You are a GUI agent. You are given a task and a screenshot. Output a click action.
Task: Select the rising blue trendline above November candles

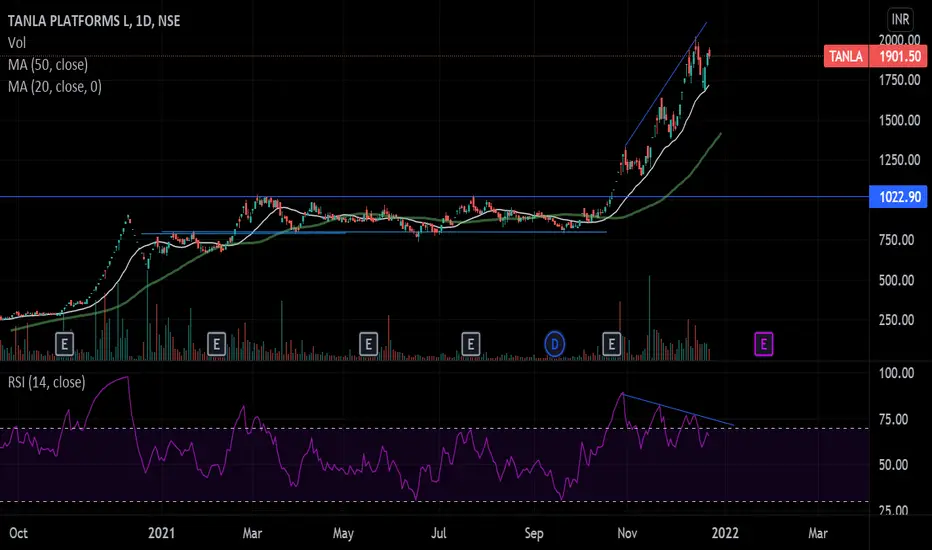point(666,84)
